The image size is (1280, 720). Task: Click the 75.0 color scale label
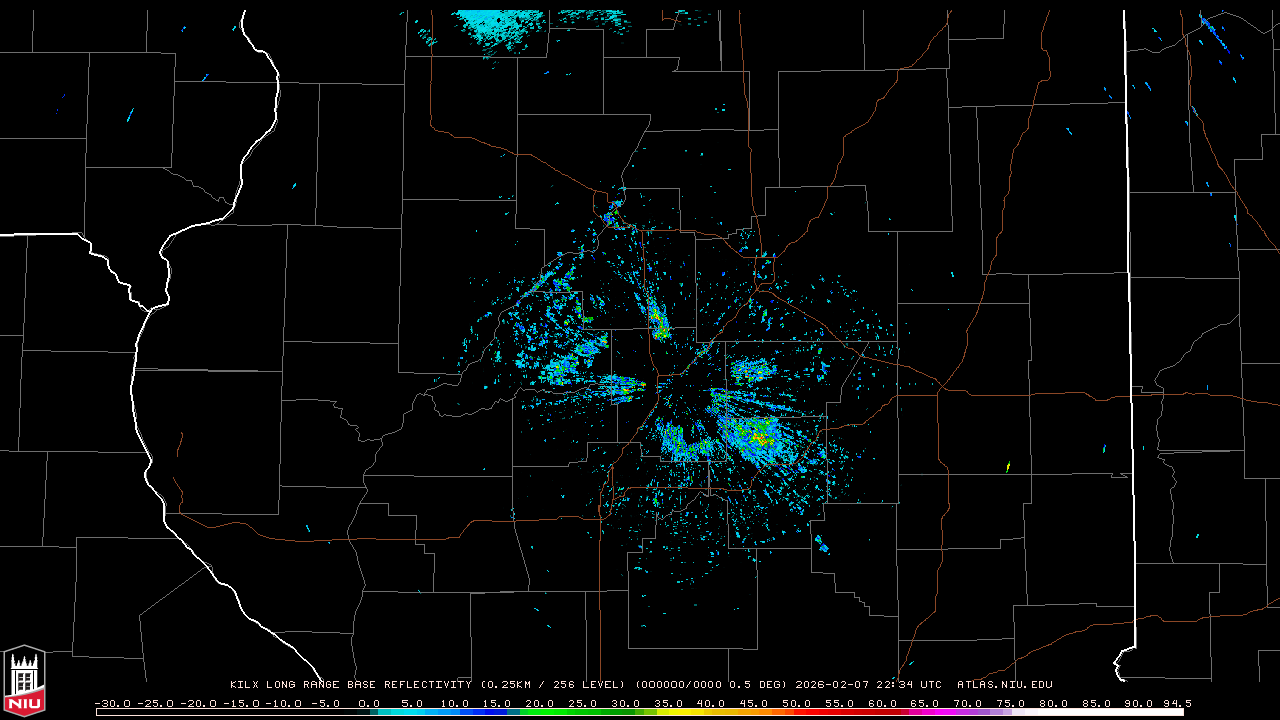click(1011, 703)
